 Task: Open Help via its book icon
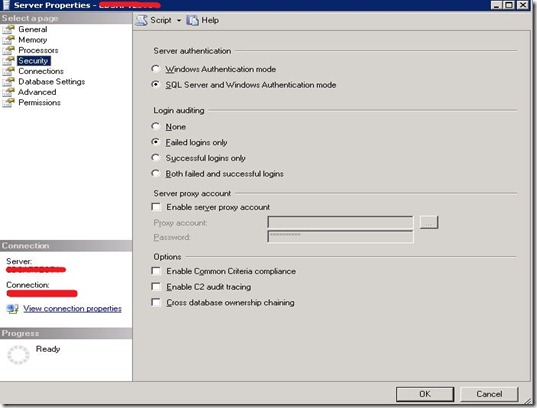coord(192,21)
